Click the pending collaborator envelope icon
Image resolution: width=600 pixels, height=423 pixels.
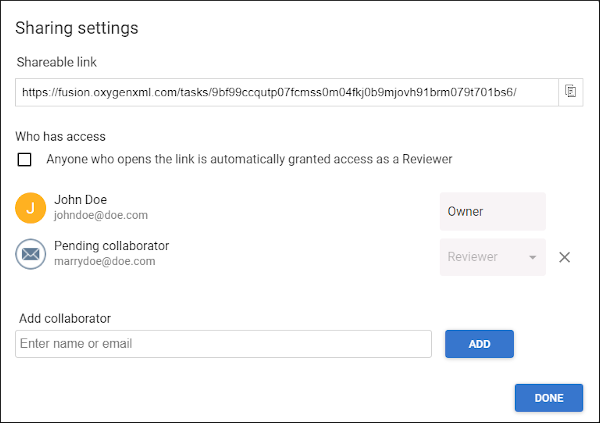[31, 254]
